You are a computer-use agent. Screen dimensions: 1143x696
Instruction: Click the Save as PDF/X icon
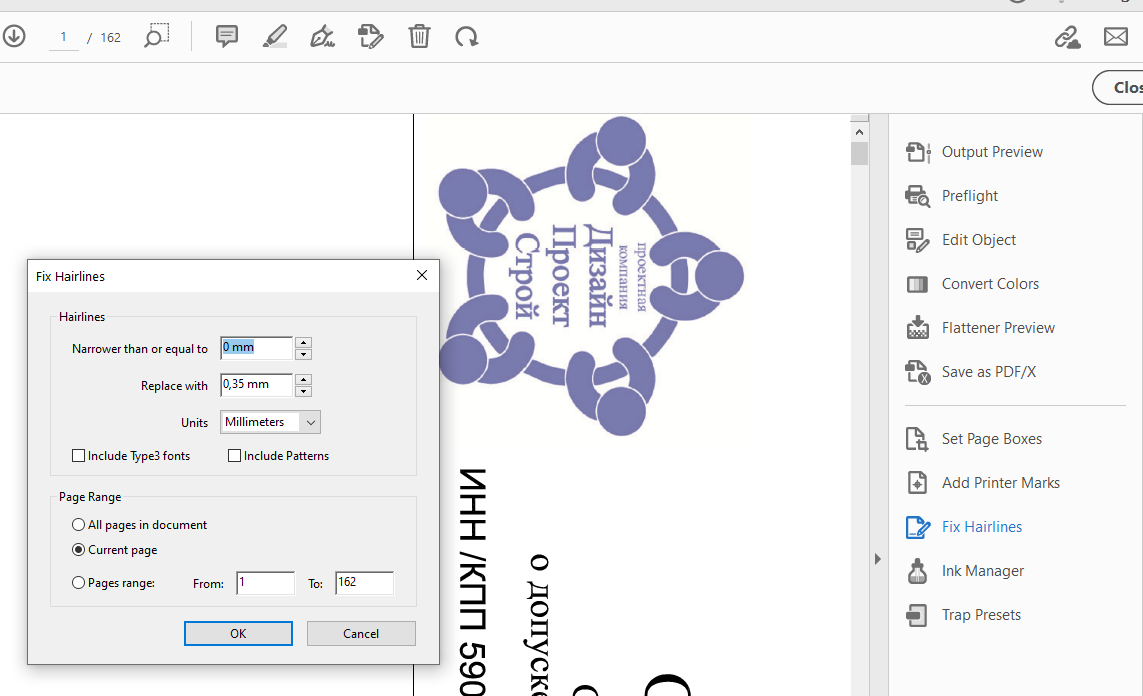[918, 372]
